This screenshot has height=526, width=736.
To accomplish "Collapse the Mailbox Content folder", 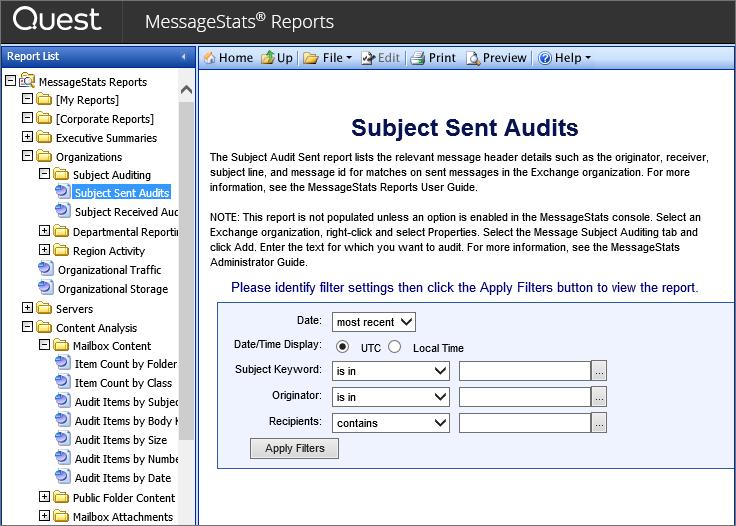I will (x=45, y=345).
